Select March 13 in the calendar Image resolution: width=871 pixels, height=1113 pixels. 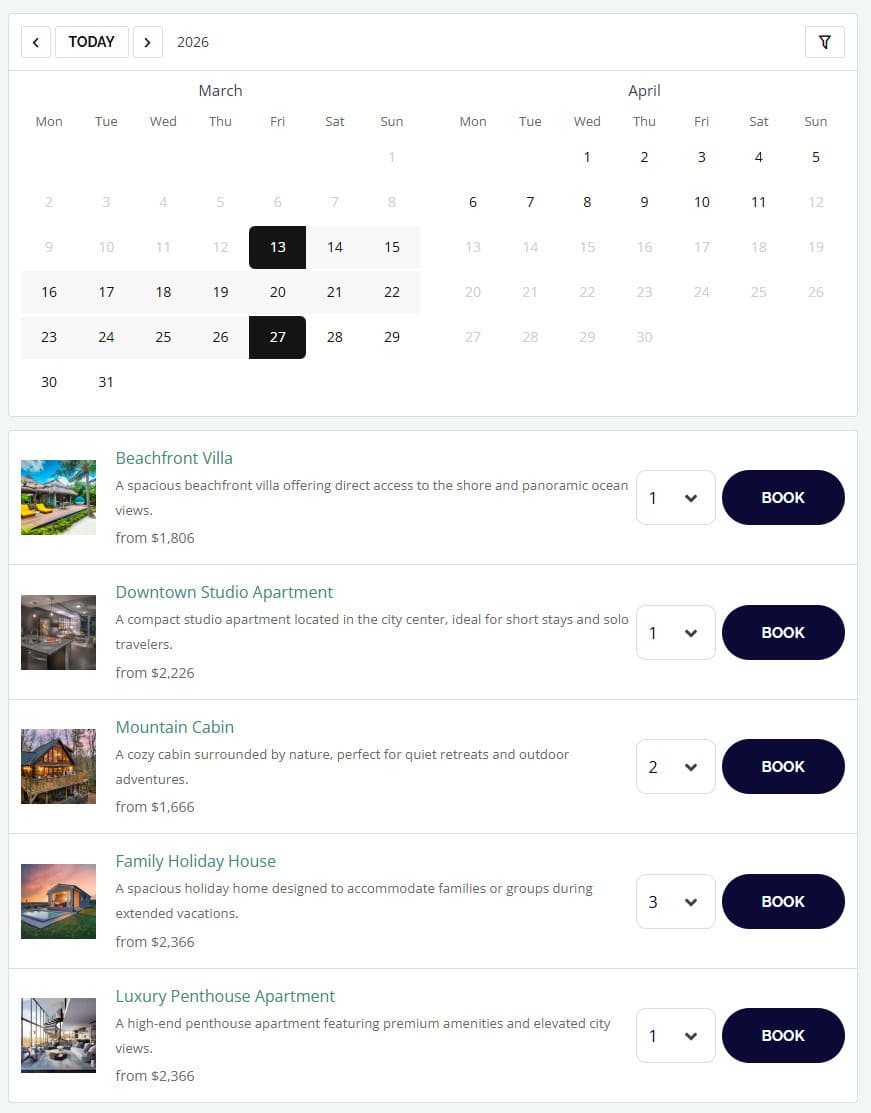coord(277,247)
